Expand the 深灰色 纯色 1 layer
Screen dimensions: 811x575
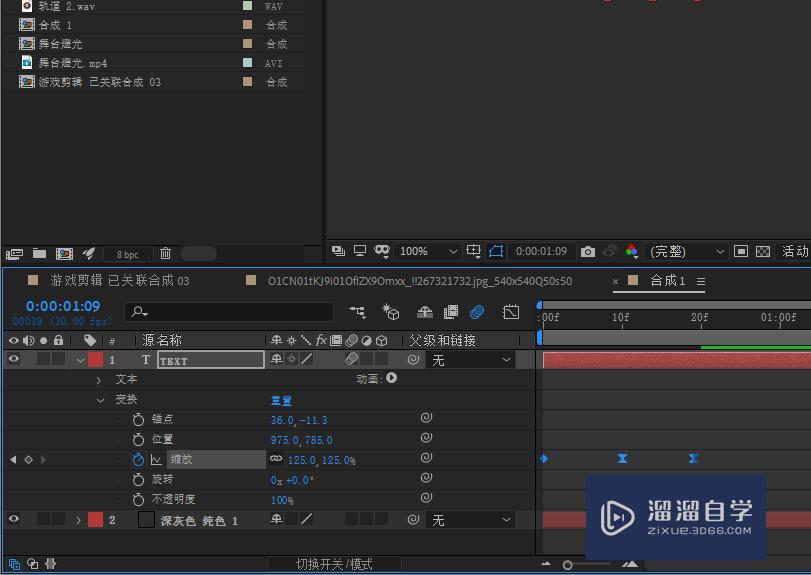[78, 520]
